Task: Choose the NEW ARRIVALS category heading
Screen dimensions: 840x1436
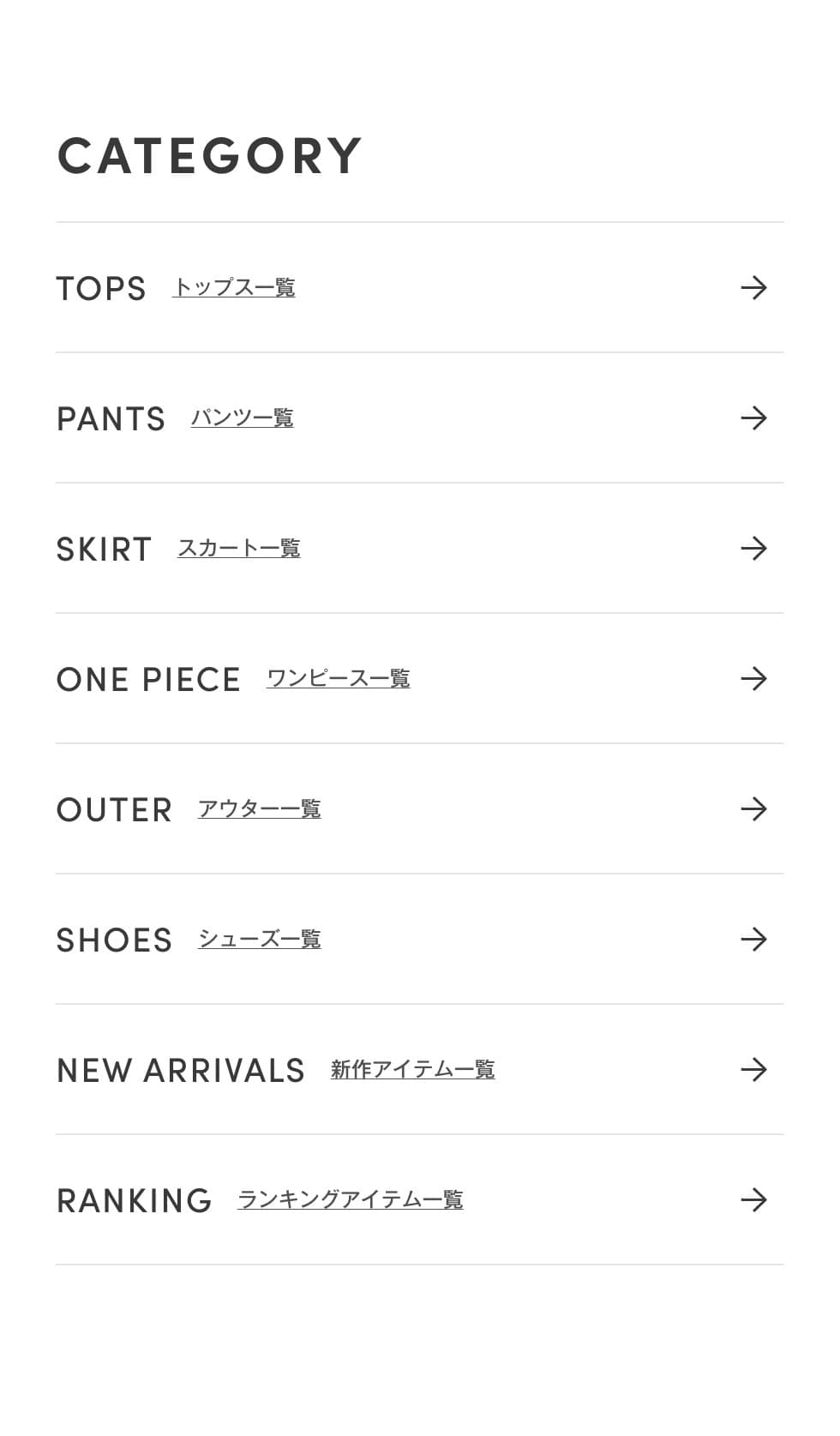Action: (x=181, y=1071)
